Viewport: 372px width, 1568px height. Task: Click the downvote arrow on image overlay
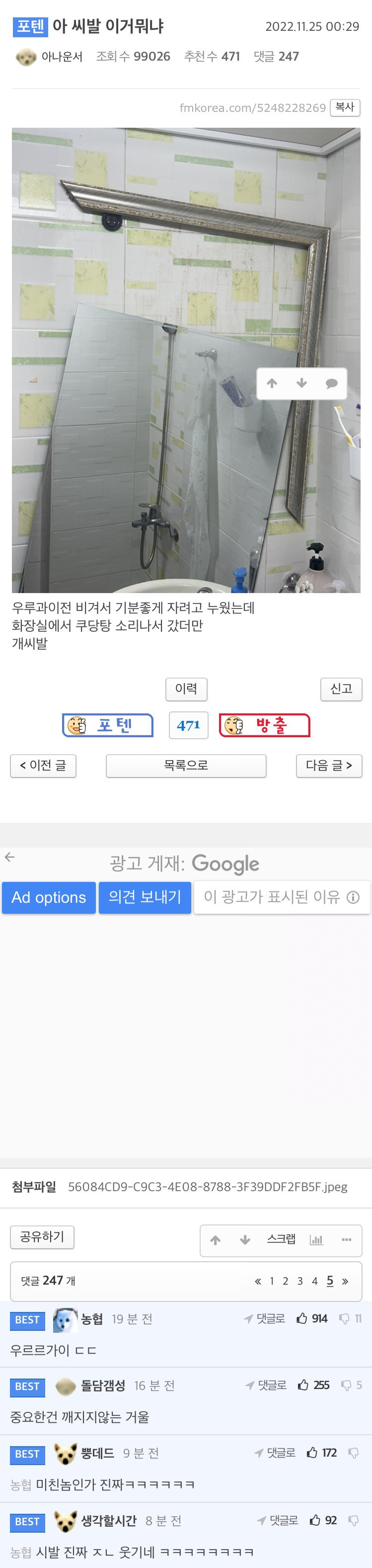(x=301, y=383)
